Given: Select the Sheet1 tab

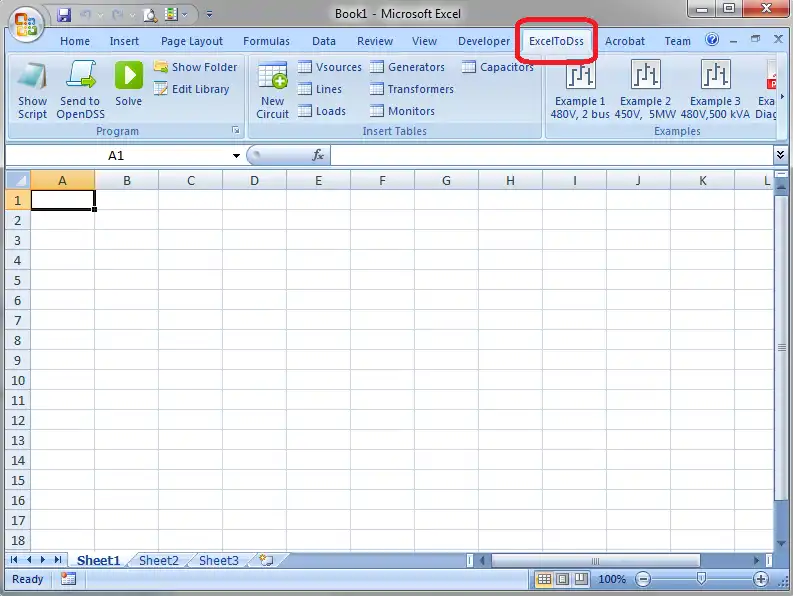Looking at the screenshot, I should (x=98, y=560).
